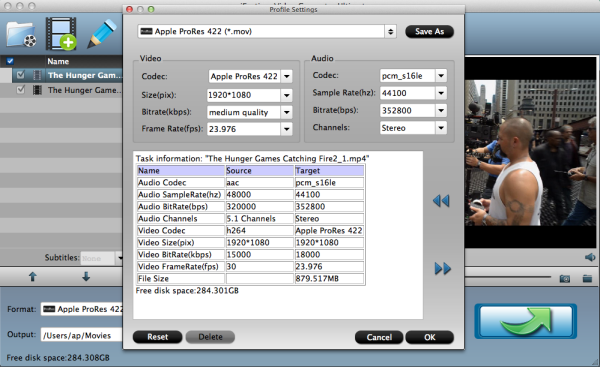Move selected file down with arrow
The height and width of the screenshot is (367, 600).
pos(86,276)
